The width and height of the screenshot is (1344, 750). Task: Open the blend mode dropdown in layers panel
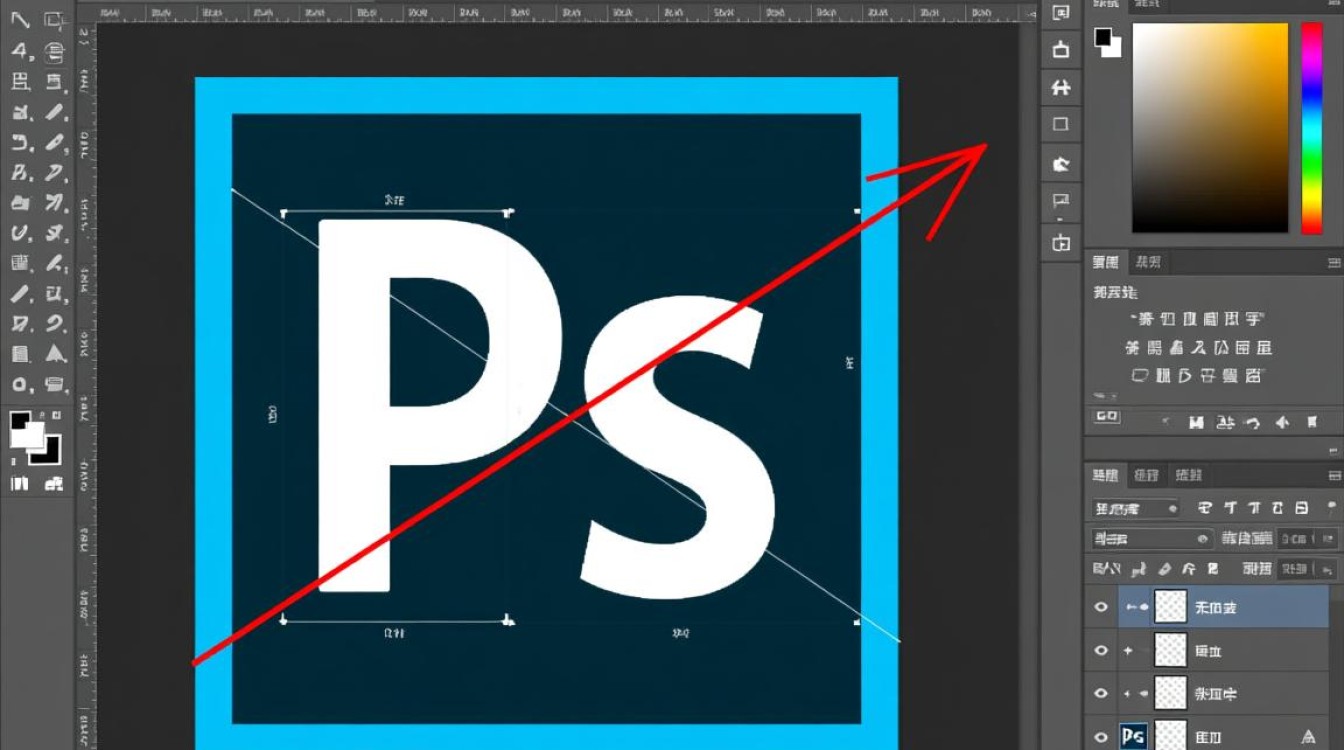pyautogui.click(x=1150, y=539)
